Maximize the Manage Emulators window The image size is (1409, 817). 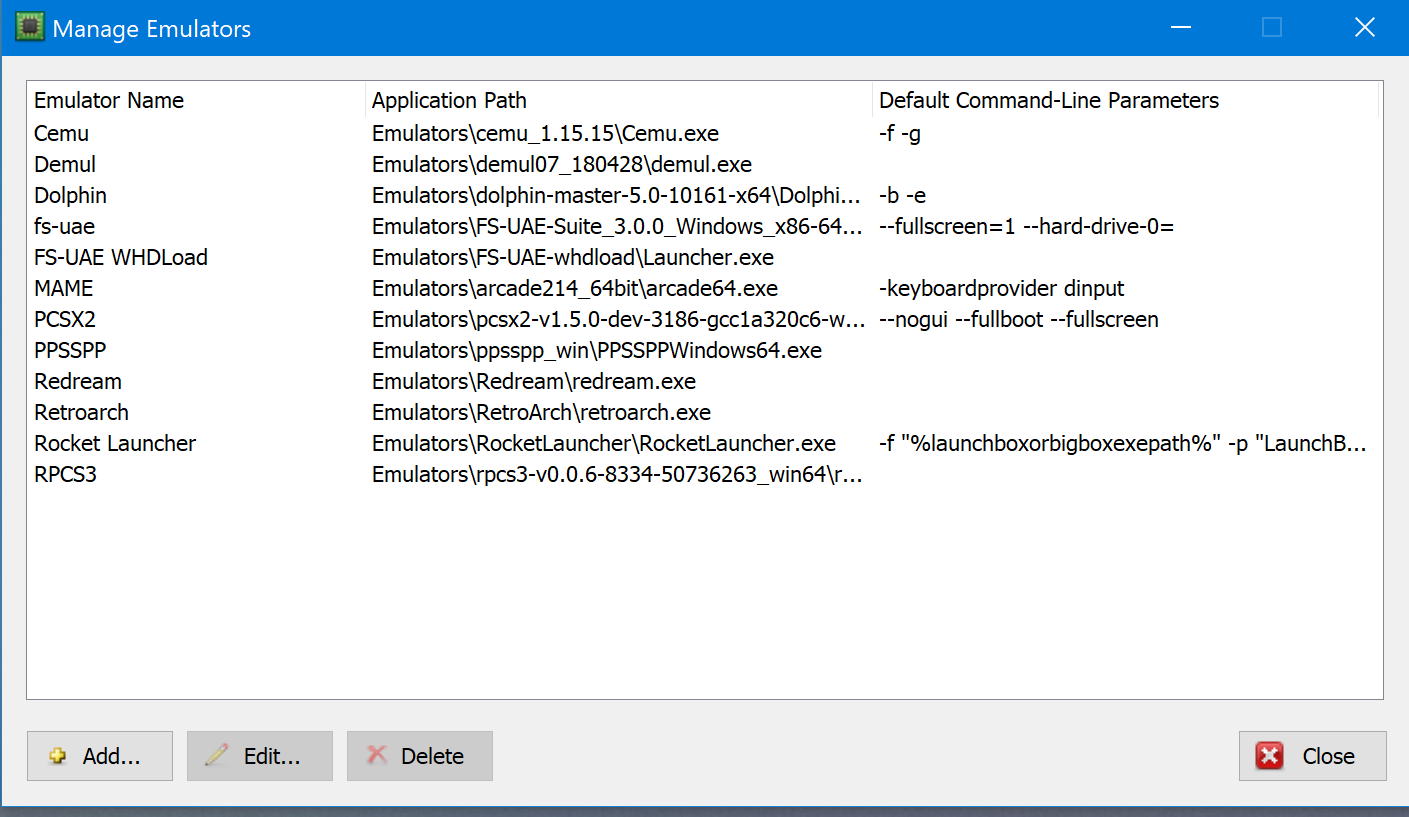[1272, 28]
